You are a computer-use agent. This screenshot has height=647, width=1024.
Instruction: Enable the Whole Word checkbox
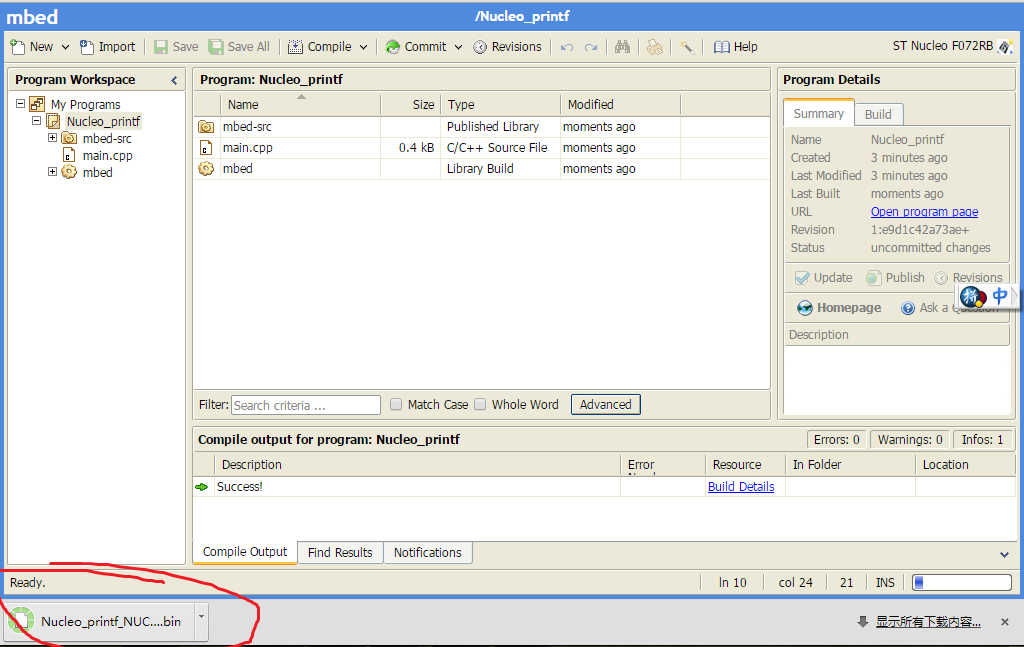[480, 404]
